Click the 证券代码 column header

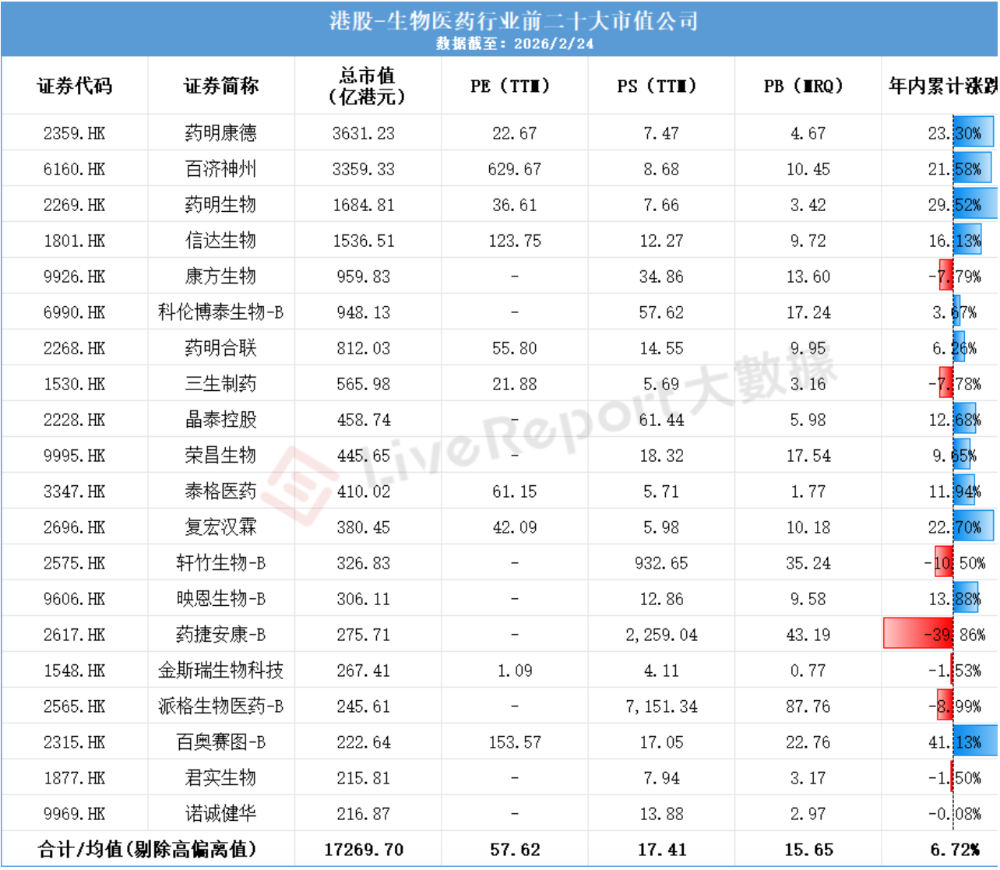[74, 86]
